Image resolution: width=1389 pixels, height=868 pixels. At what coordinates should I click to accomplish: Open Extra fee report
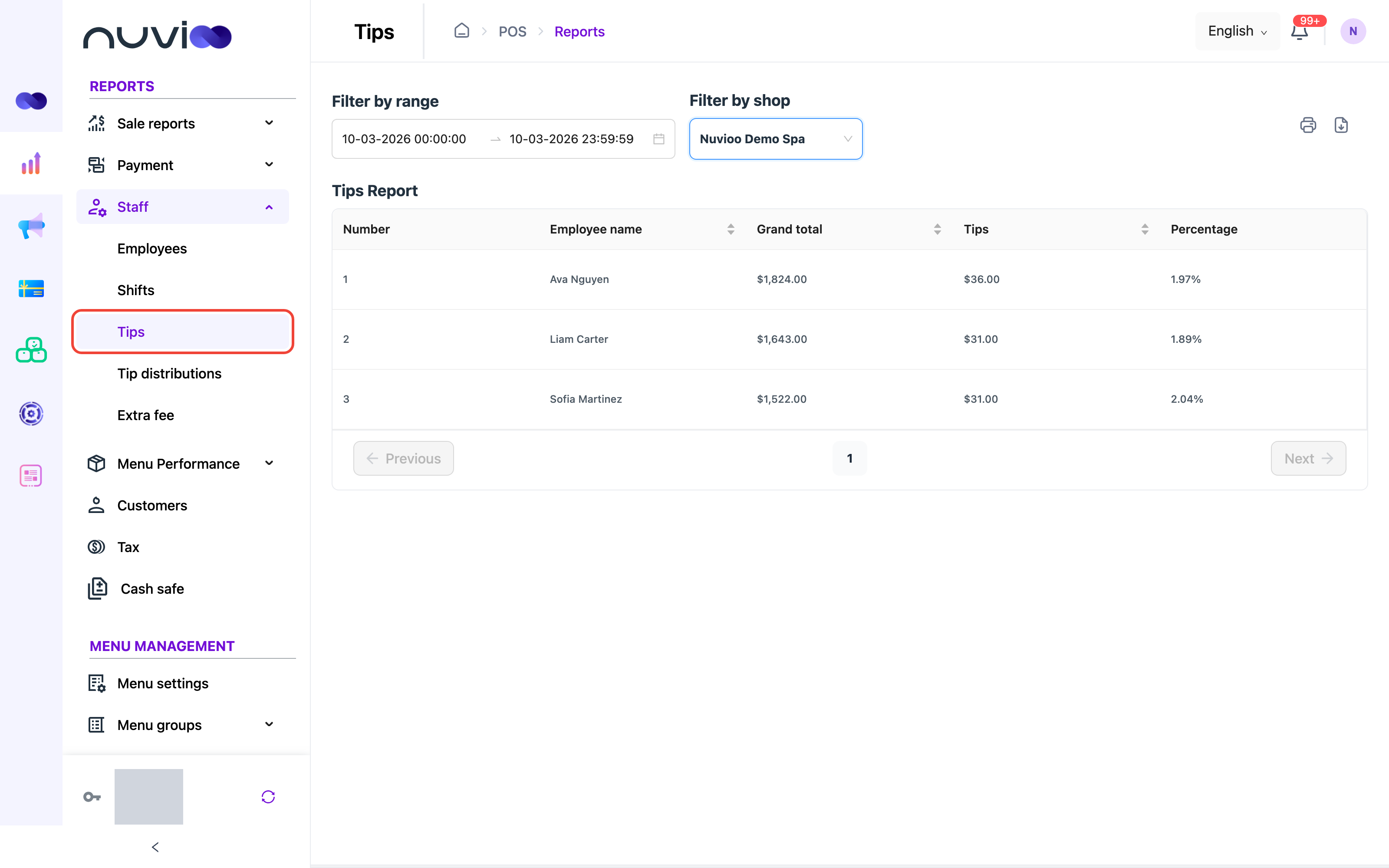coord(146,415)
